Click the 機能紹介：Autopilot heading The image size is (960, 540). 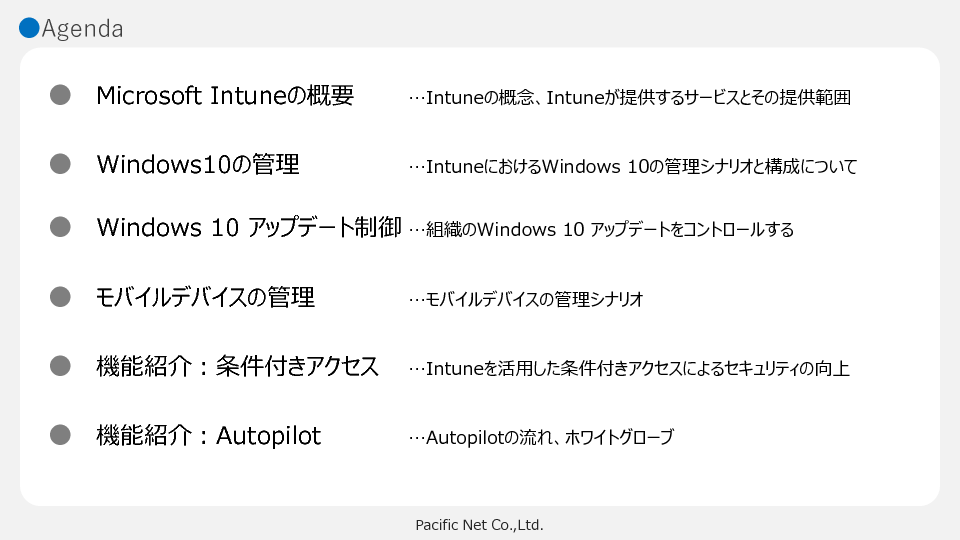coord(209,436)
